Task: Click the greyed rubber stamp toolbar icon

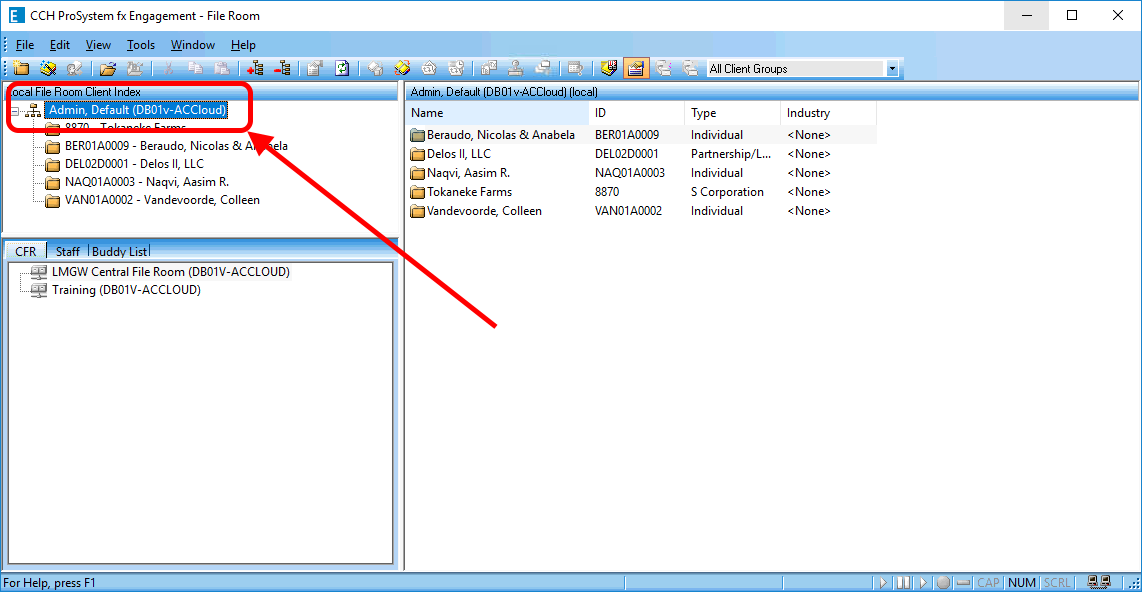Action: tap(516, 68)
